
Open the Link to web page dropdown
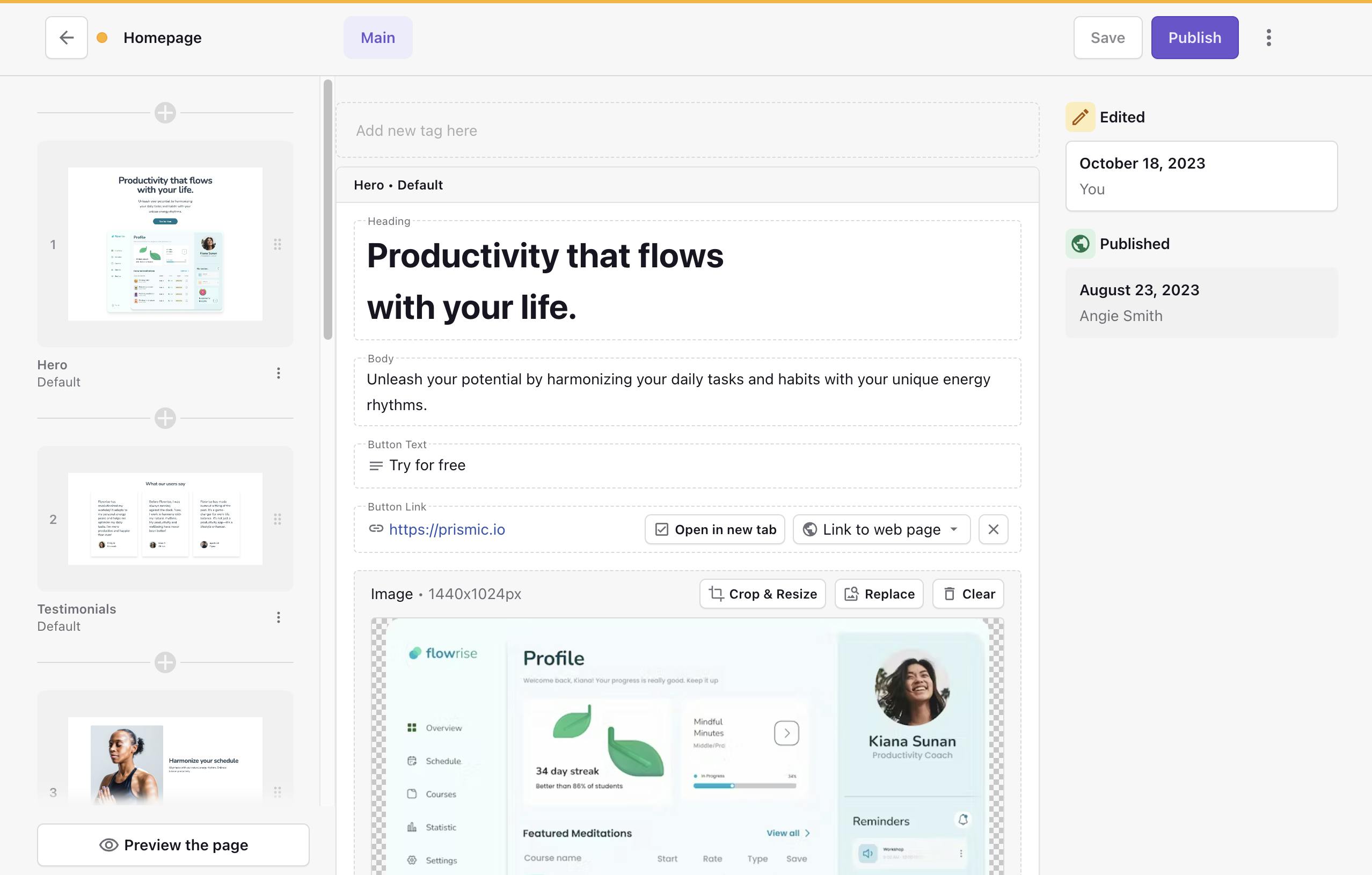coord(880,529)
